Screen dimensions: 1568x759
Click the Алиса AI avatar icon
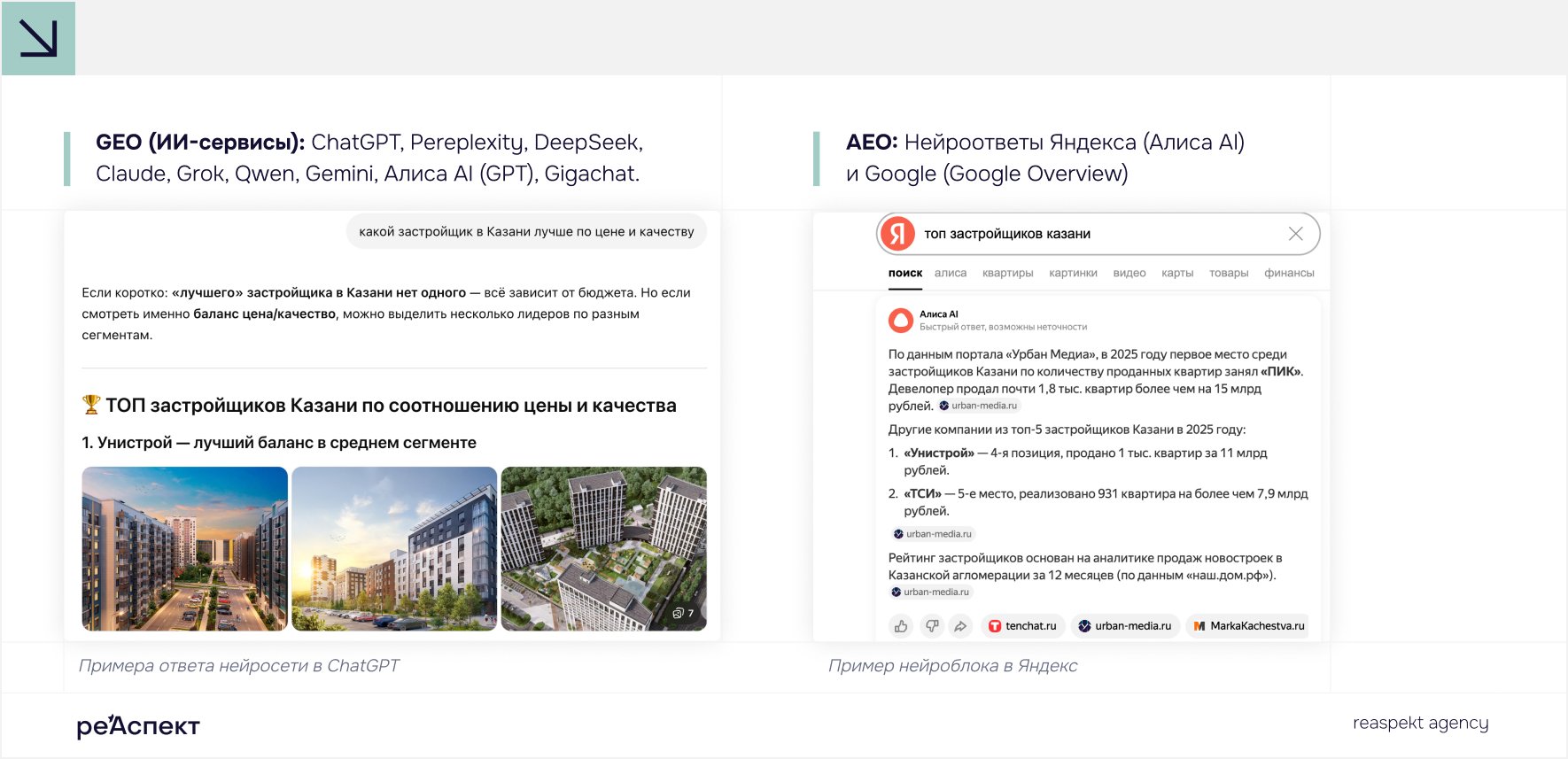coord(901,320)
